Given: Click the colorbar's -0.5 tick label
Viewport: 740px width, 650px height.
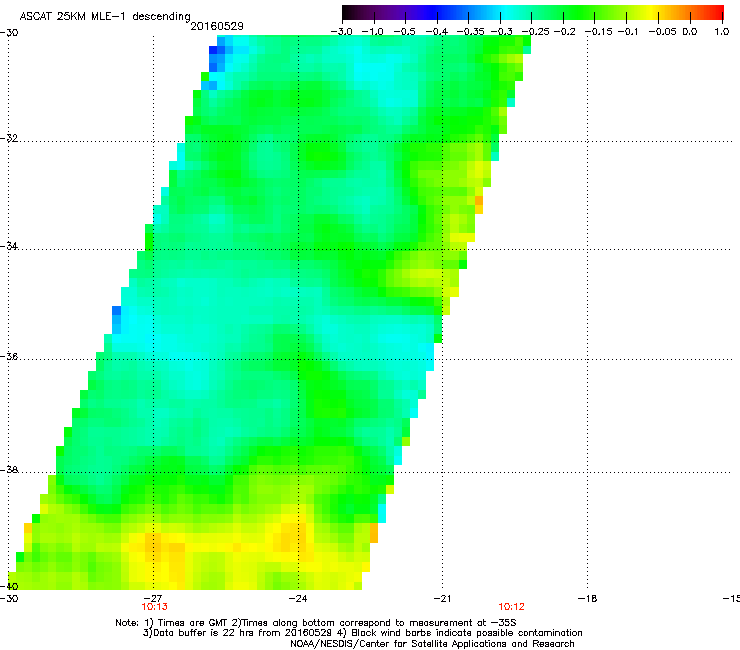Looking at the screenshot, I should coord(404,32).
